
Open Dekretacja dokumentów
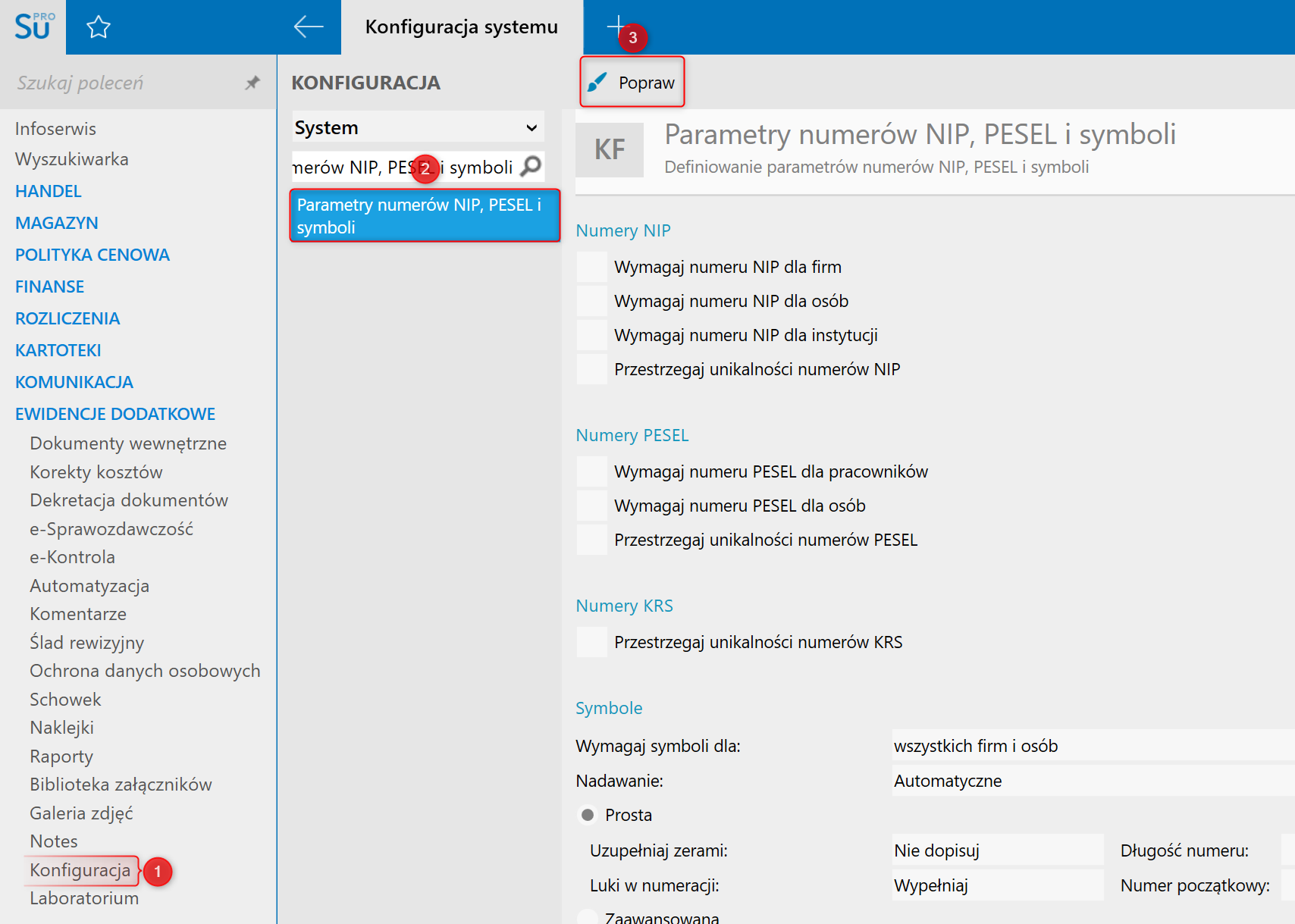pos(129,500)
